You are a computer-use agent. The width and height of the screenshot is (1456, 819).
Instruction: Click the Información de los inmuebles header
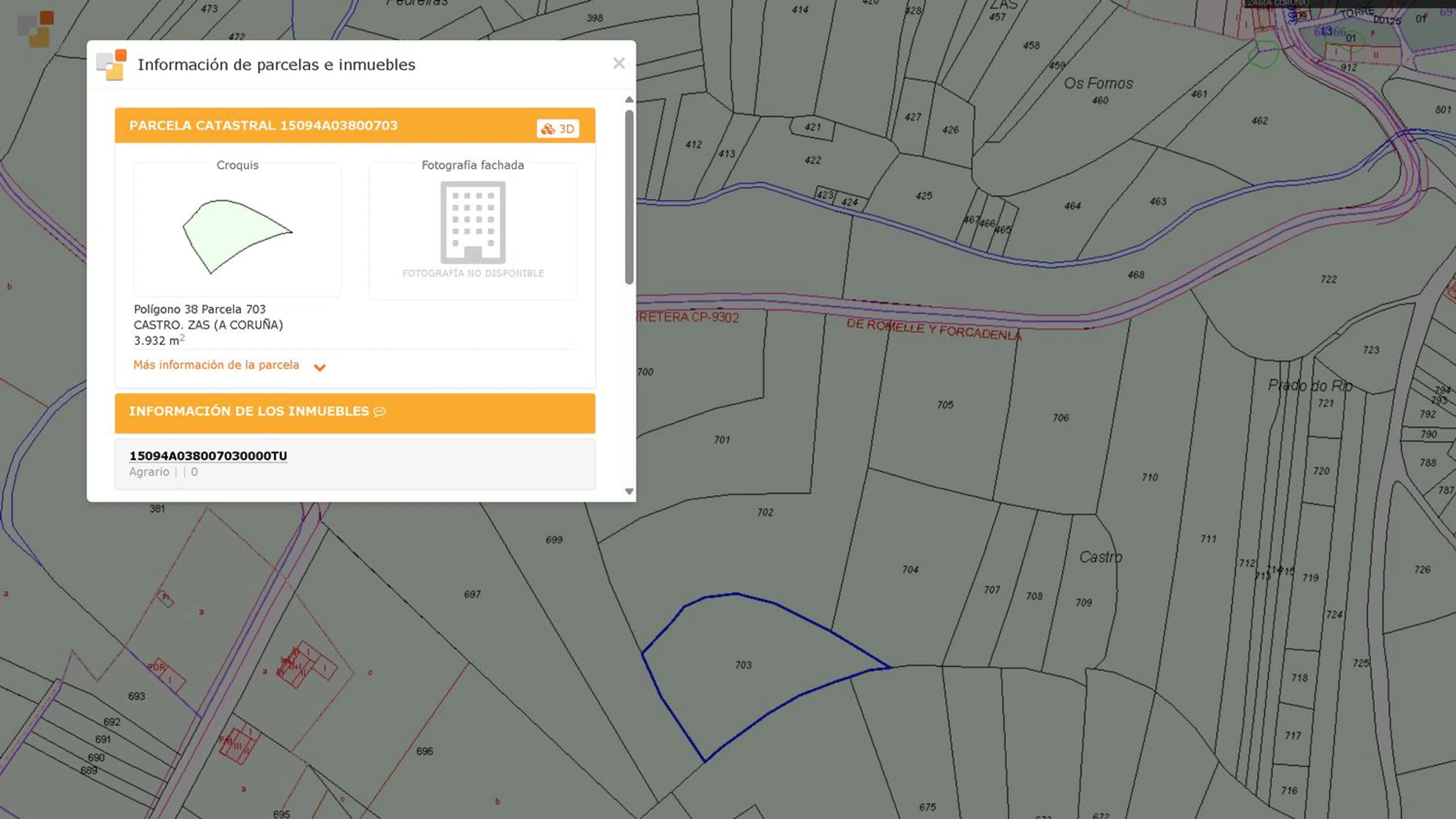click(x=248, y=412)
